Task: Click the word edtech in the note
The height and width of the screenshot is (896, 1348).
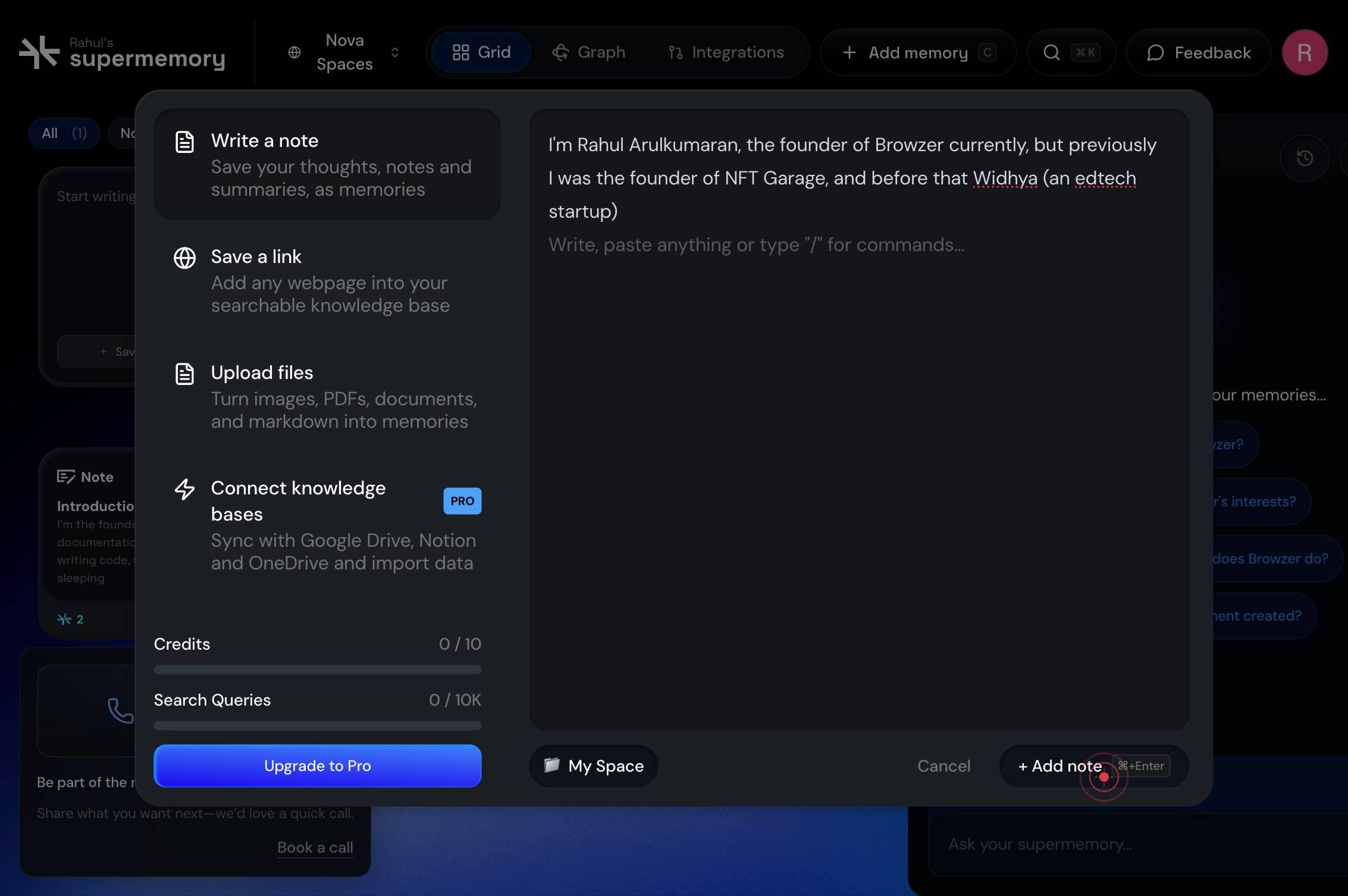Action: pyautogui.click(x=1105, y=178)
